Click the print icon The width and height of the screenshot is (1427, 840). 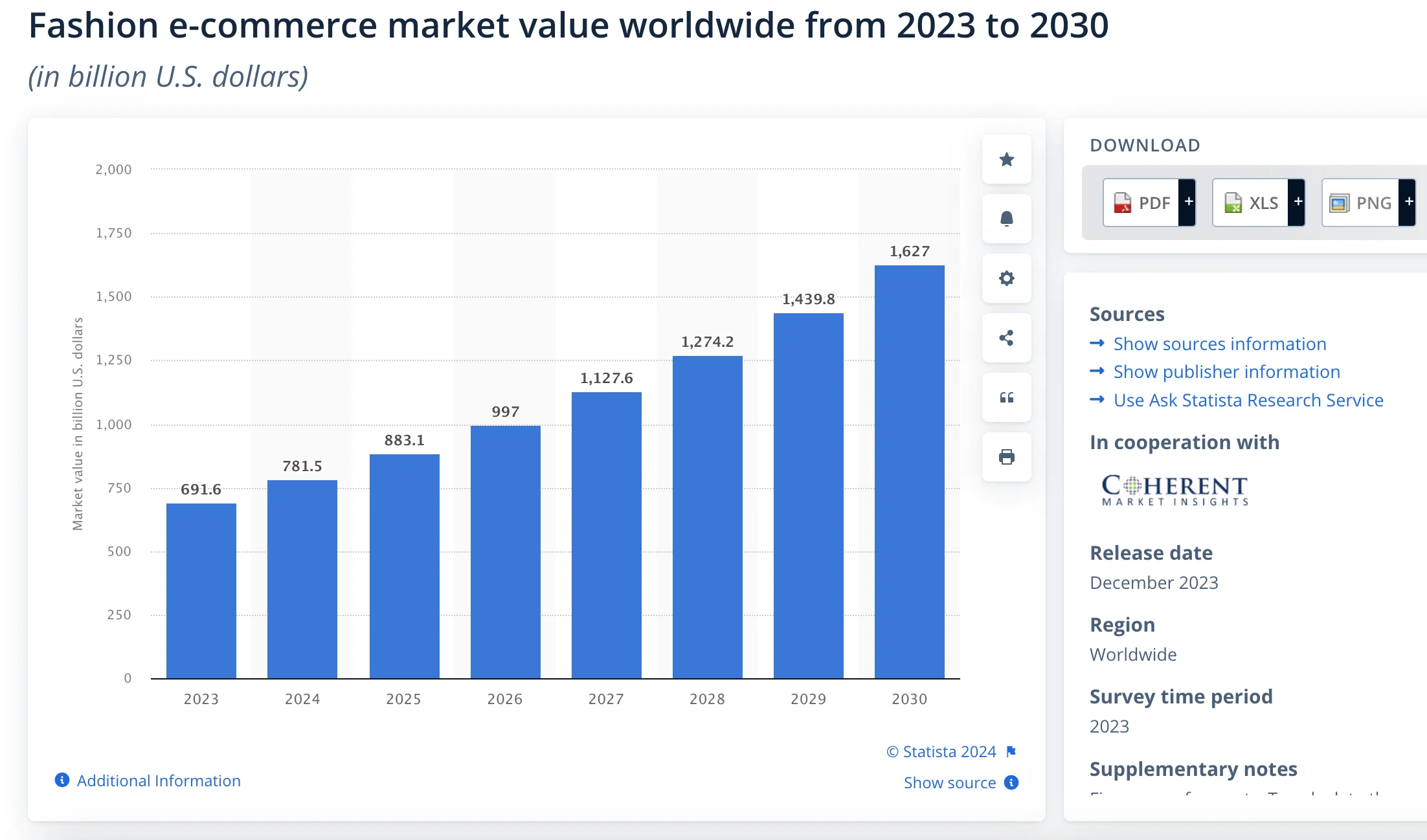click(1006, 457)
